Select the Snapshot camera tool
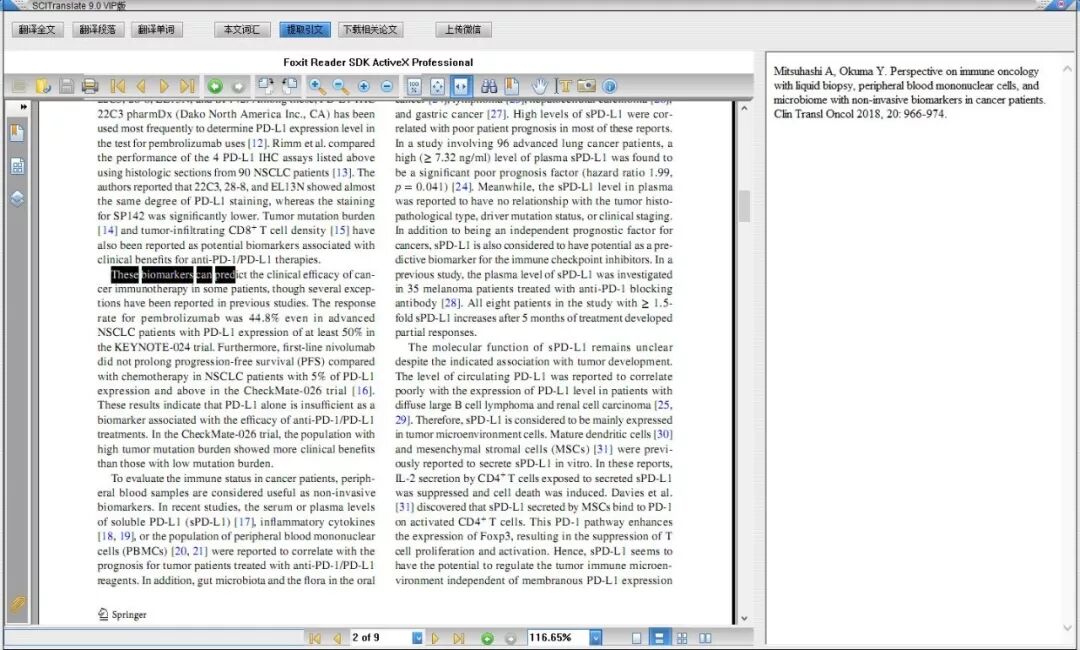 tap(586, 86)
